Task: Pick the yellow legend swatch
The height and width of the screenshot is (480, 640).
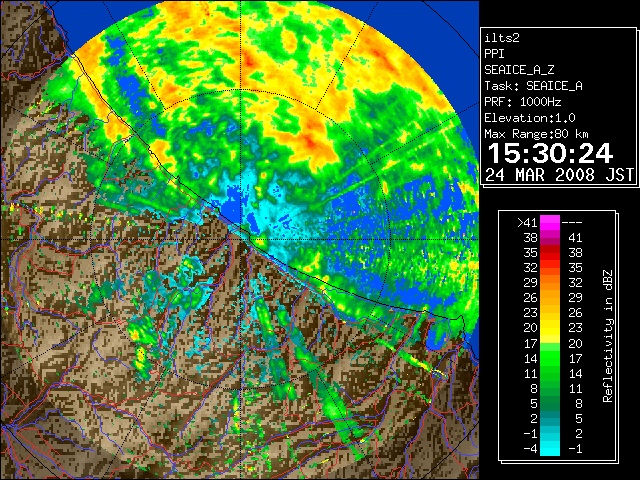Action: point(550,329)
